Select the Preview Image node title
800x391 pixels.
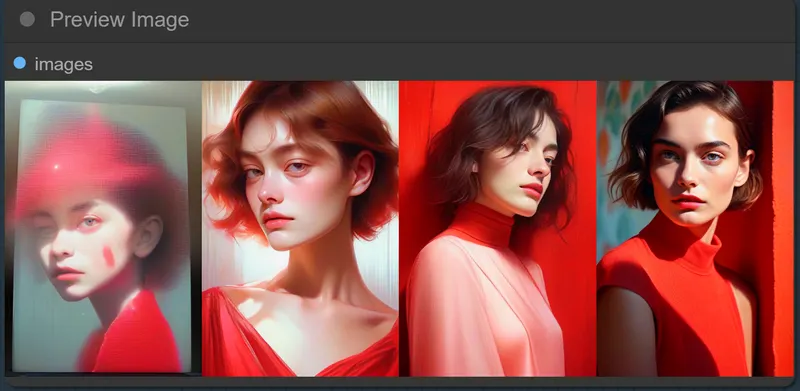119,19
